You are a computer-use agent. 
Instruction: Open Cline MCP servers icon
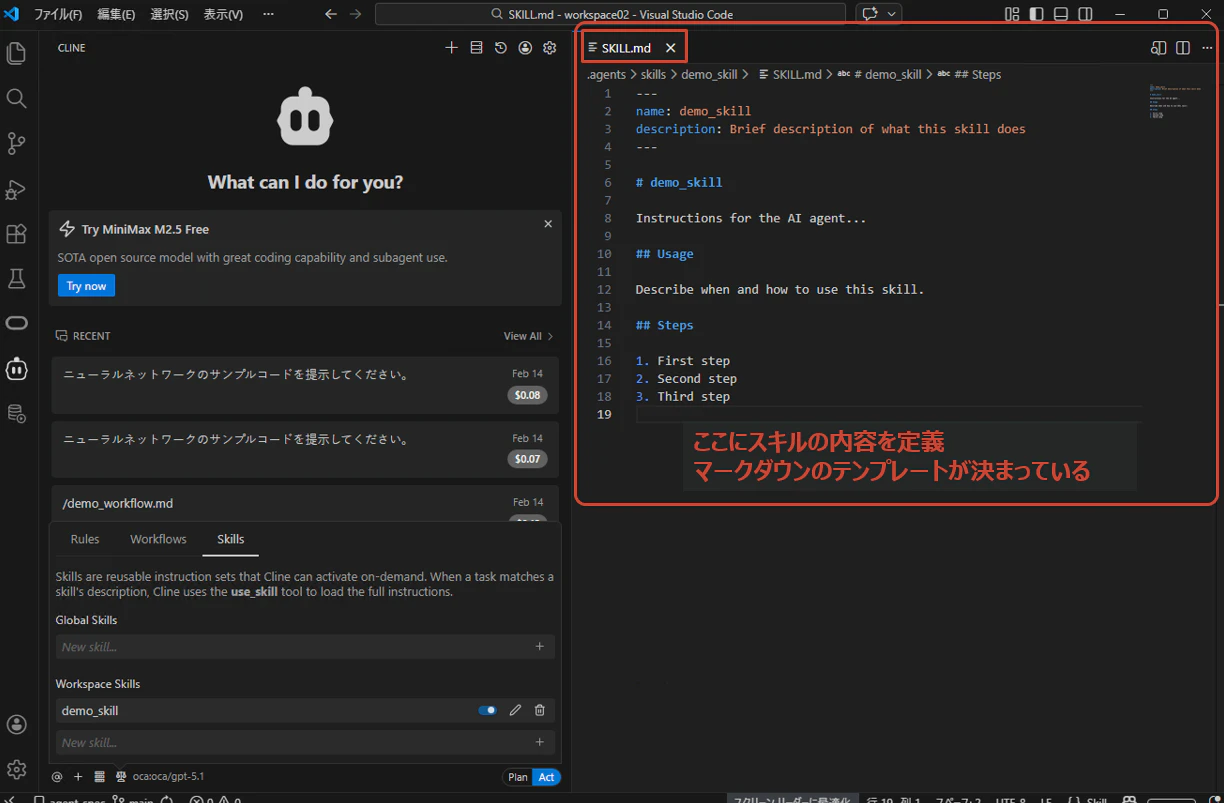tap(476, 47)
